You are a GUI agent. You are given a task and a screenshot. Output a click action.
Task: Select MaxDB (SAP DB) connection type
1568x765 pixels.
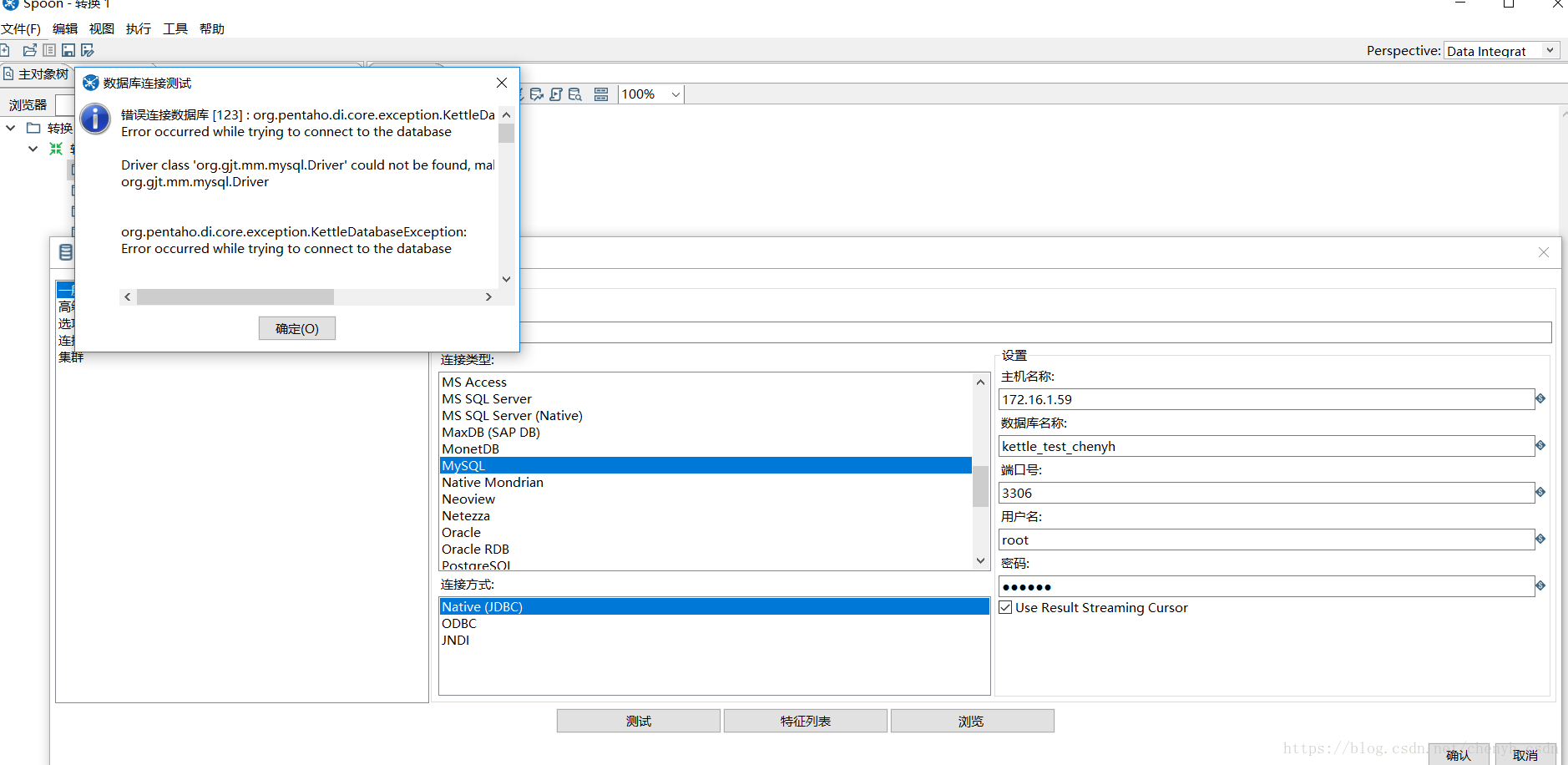click(x=706, y=432)
